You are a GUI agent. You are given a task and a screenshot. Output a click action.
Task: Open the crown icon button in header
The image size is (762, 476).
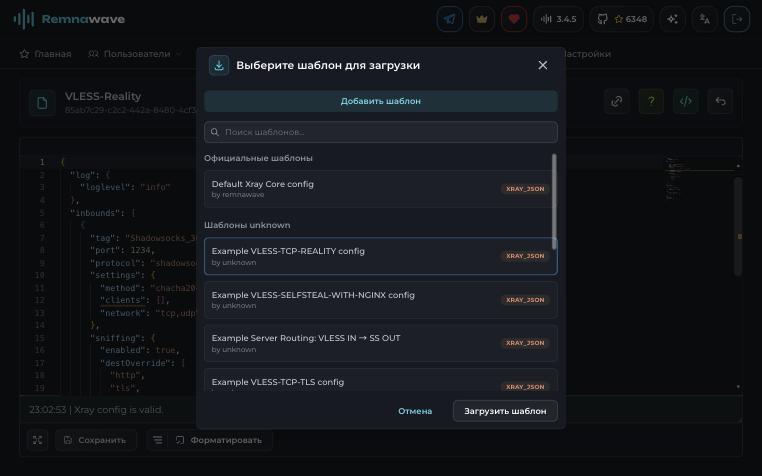pyautogui.click(x=482, y=19)
